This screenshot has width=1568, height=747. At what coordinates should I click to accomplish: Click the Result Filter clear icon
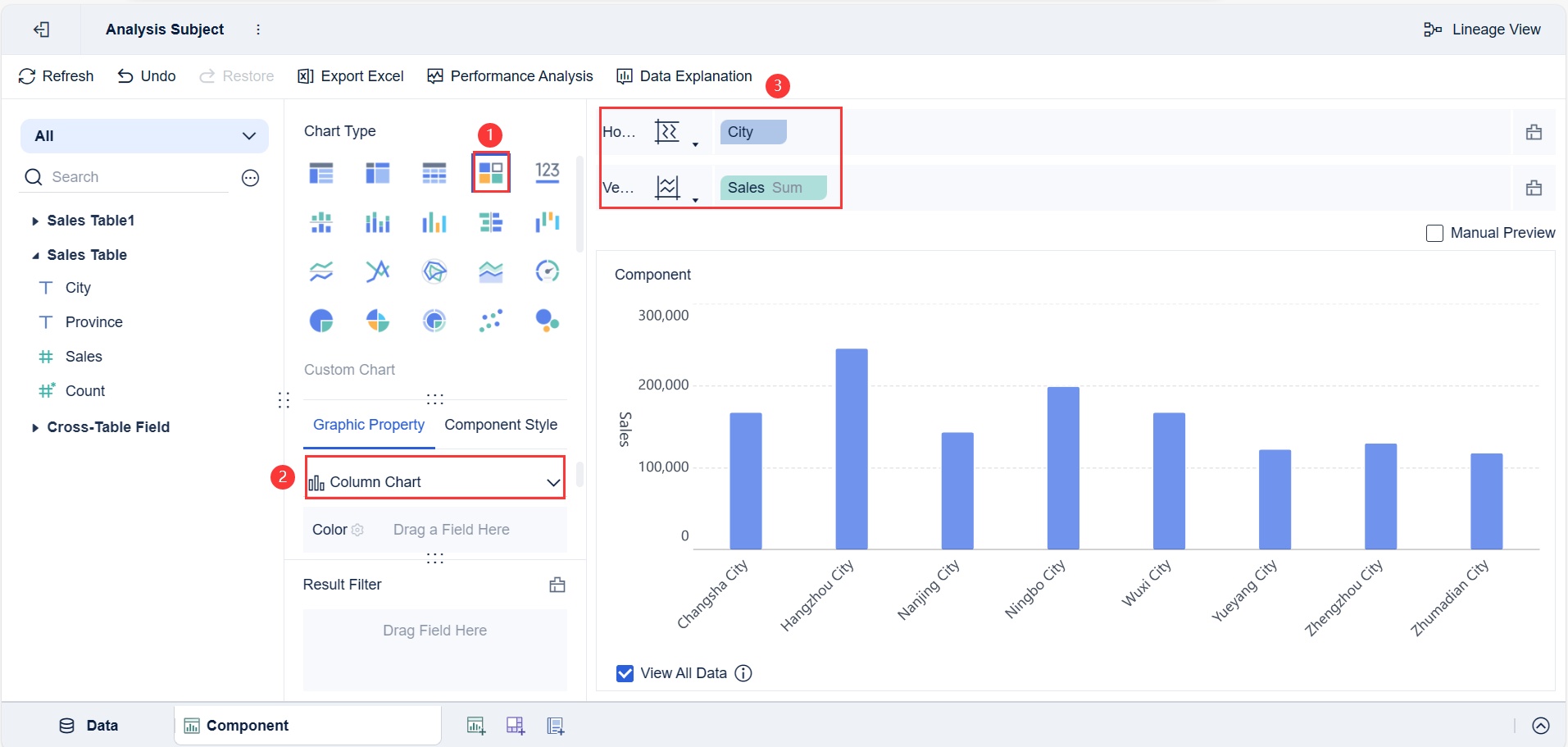557,585
